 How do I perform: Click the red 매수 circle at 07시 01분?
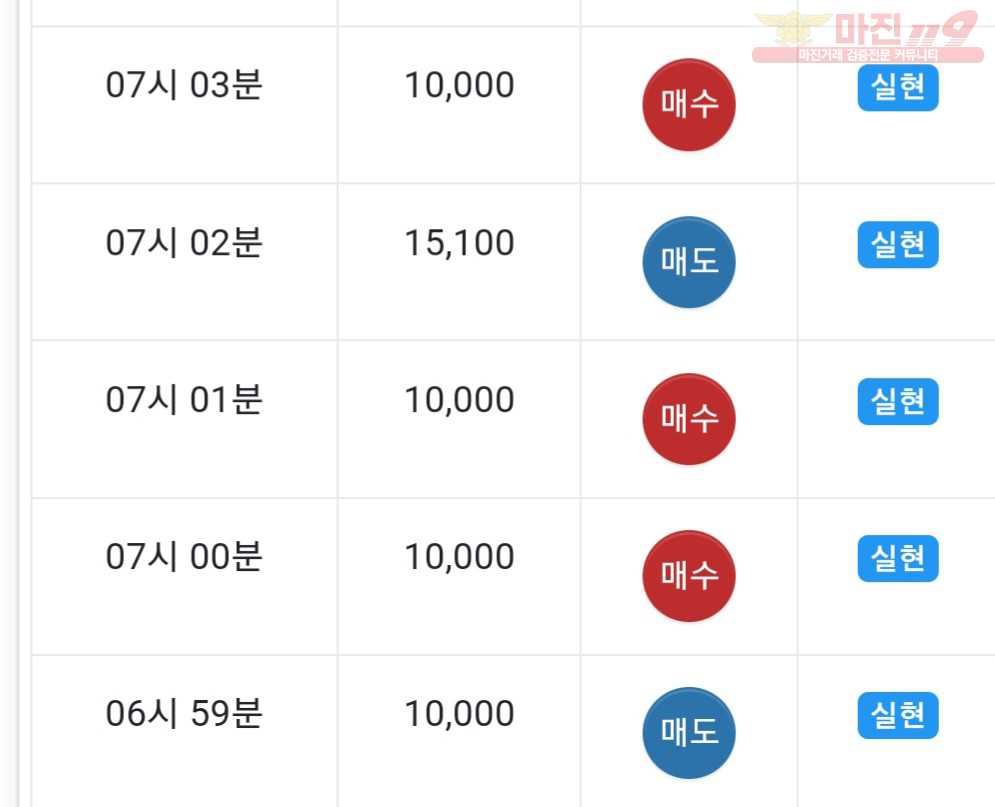[x=689, y=419]
